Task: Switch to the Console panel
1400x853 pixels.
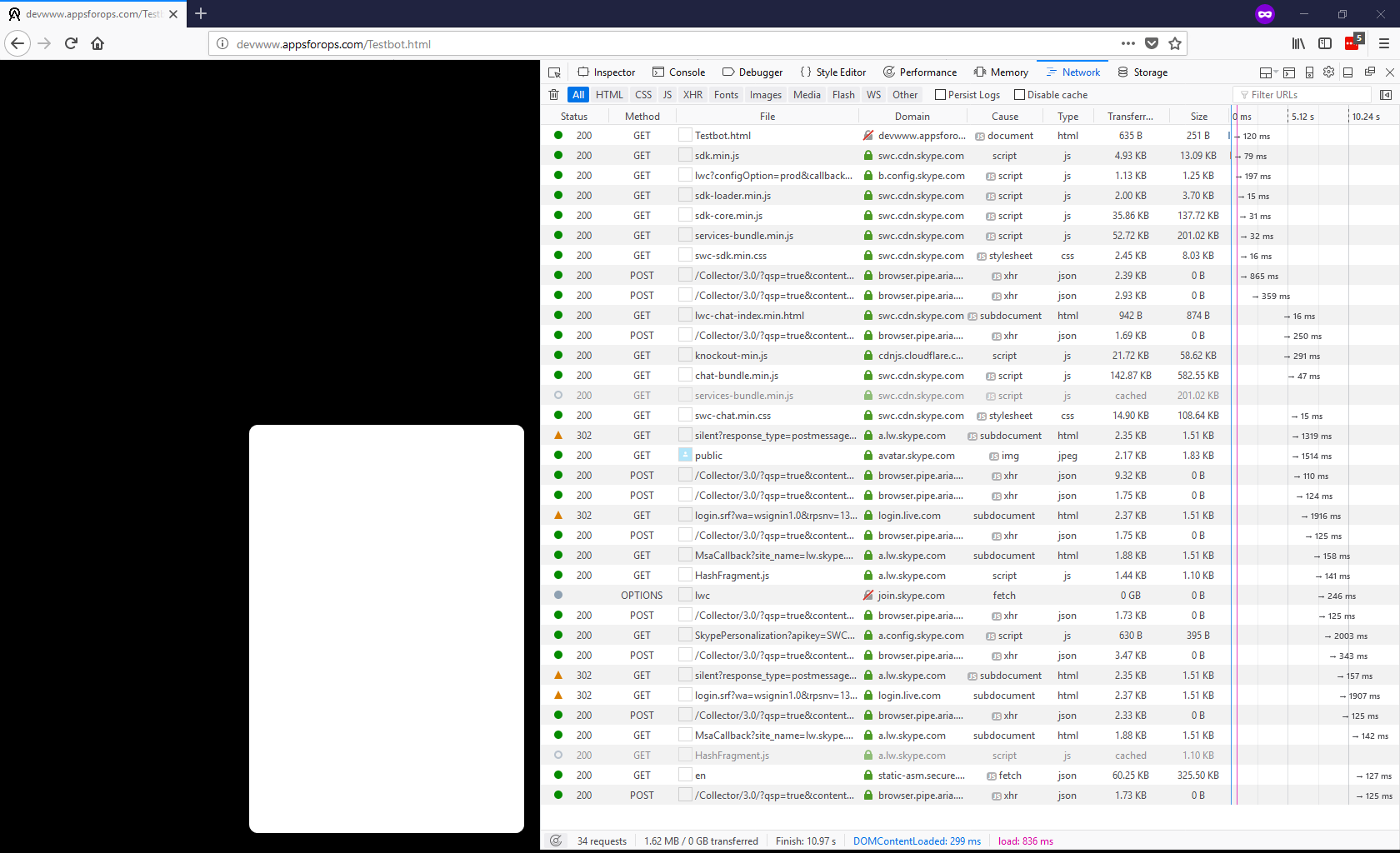Action: click(x=679, y=72)
